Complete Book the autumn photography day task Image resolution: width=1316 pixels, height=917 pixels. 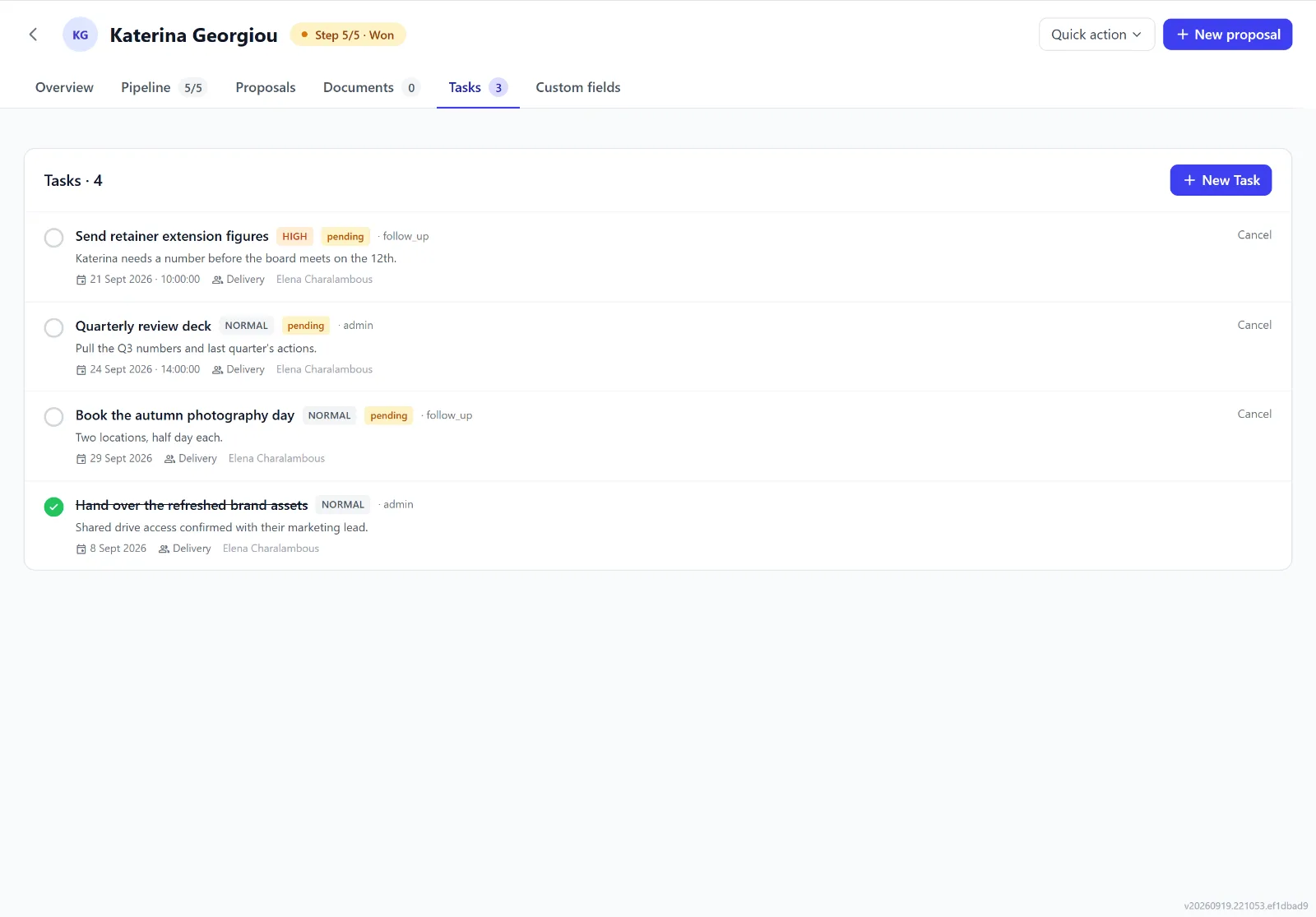(x=53, y=417)
